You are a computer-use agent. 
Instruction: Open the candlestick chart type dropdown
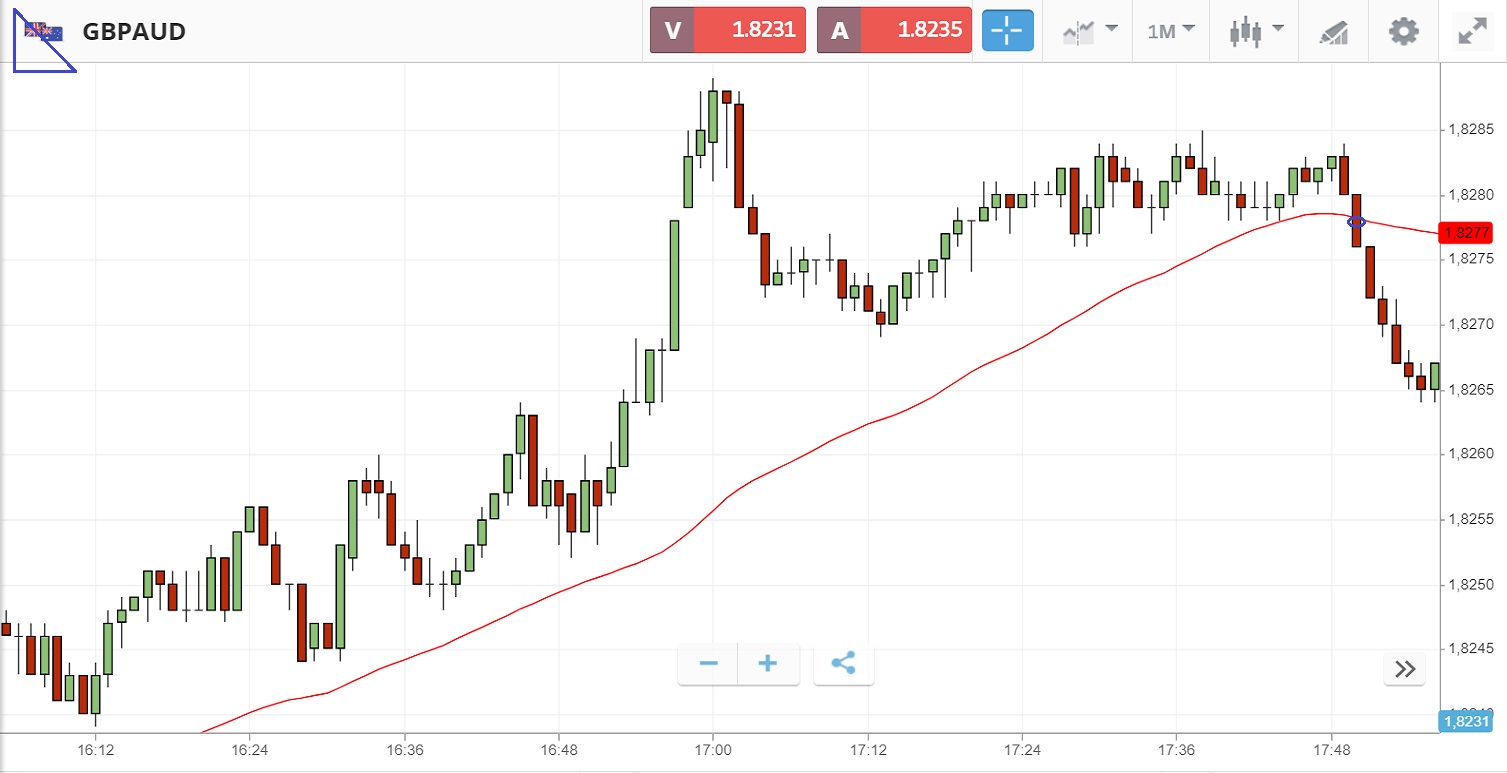click(1256, 31)
